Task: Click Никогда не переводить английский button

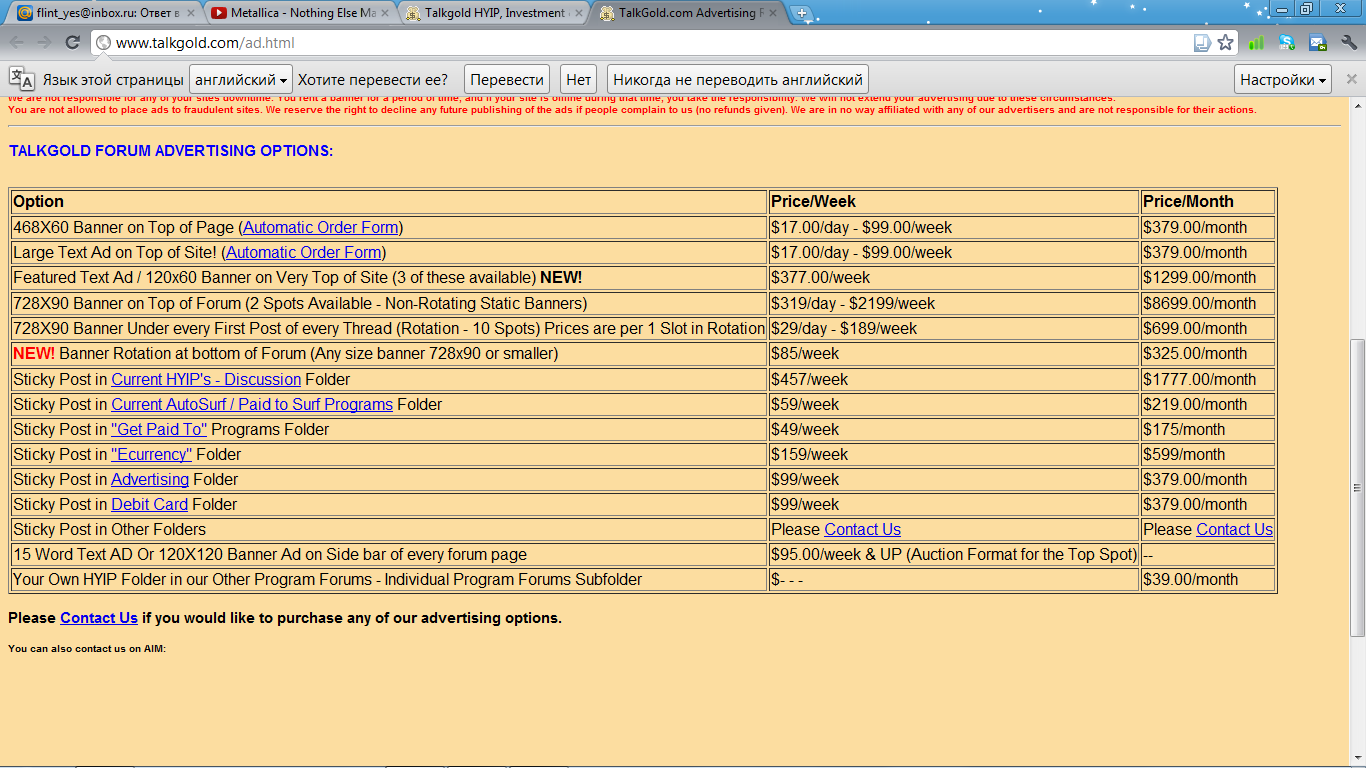Action: pos(738,80)
